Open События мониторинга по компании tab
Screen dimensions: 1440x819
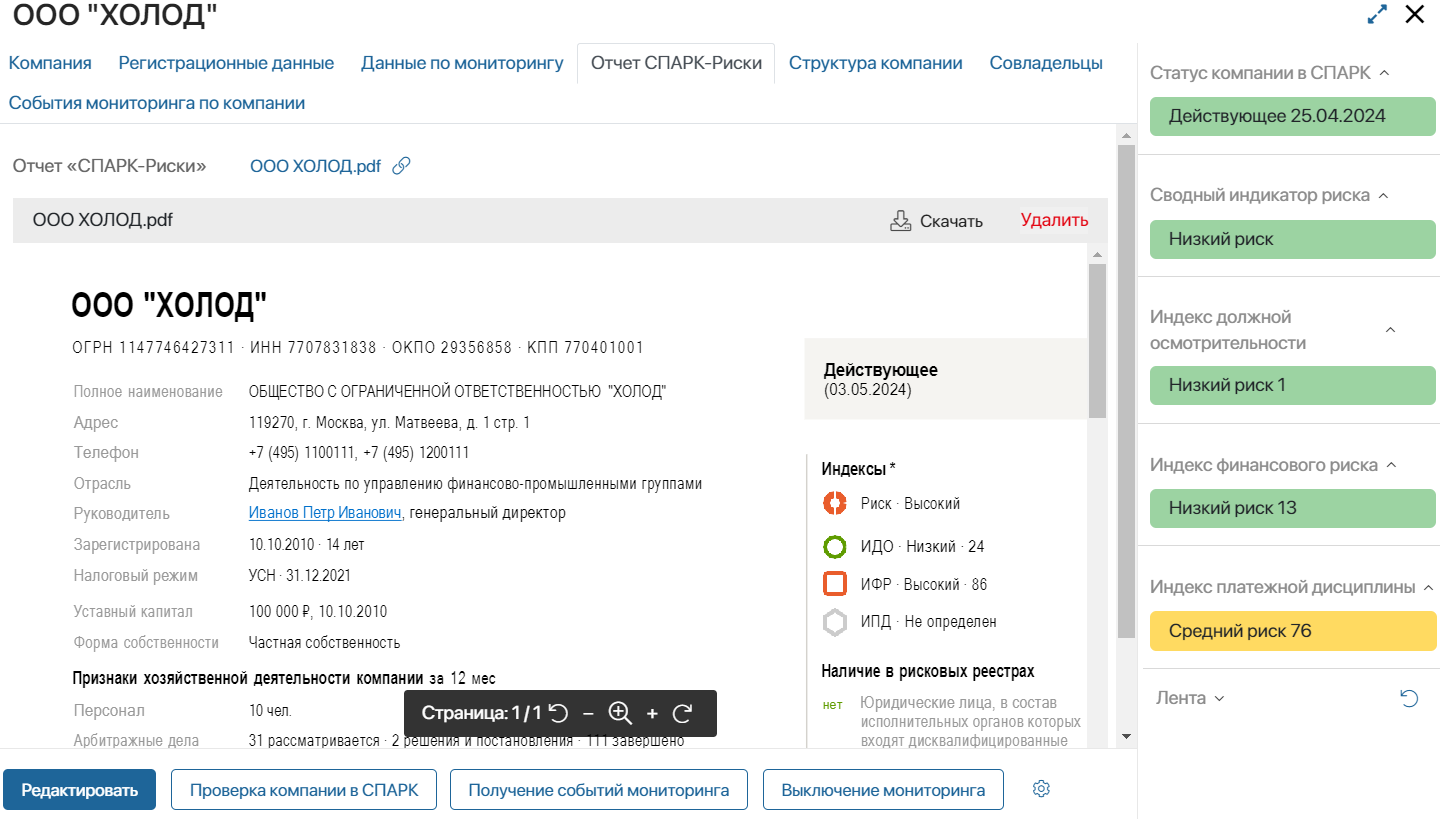(x=157, y=103)
